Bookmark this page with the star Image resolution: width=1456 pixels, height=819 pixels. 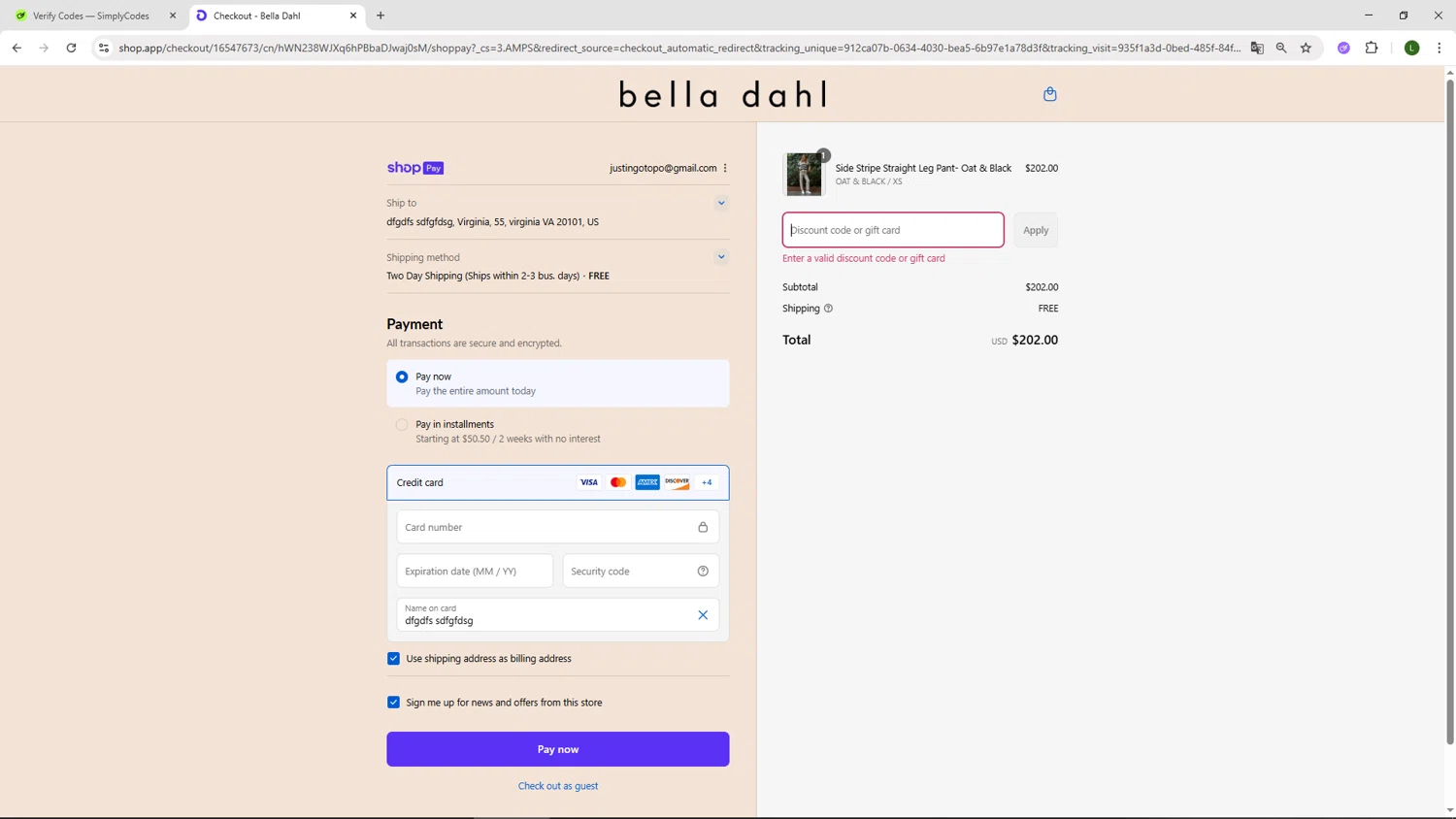[1306, 48]
